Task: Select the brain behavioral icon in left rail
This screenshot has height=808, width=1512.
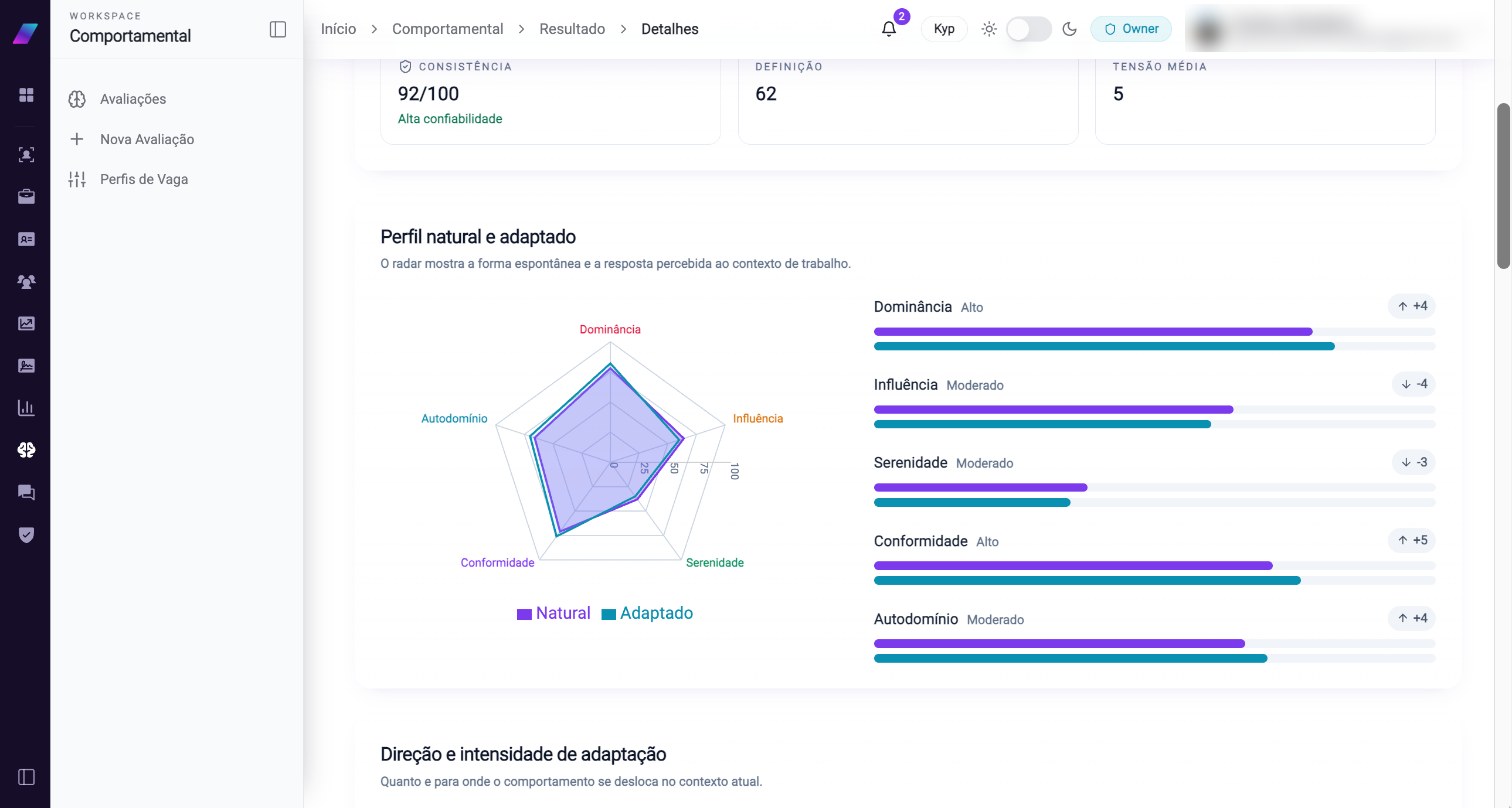Action: point(26,450)
